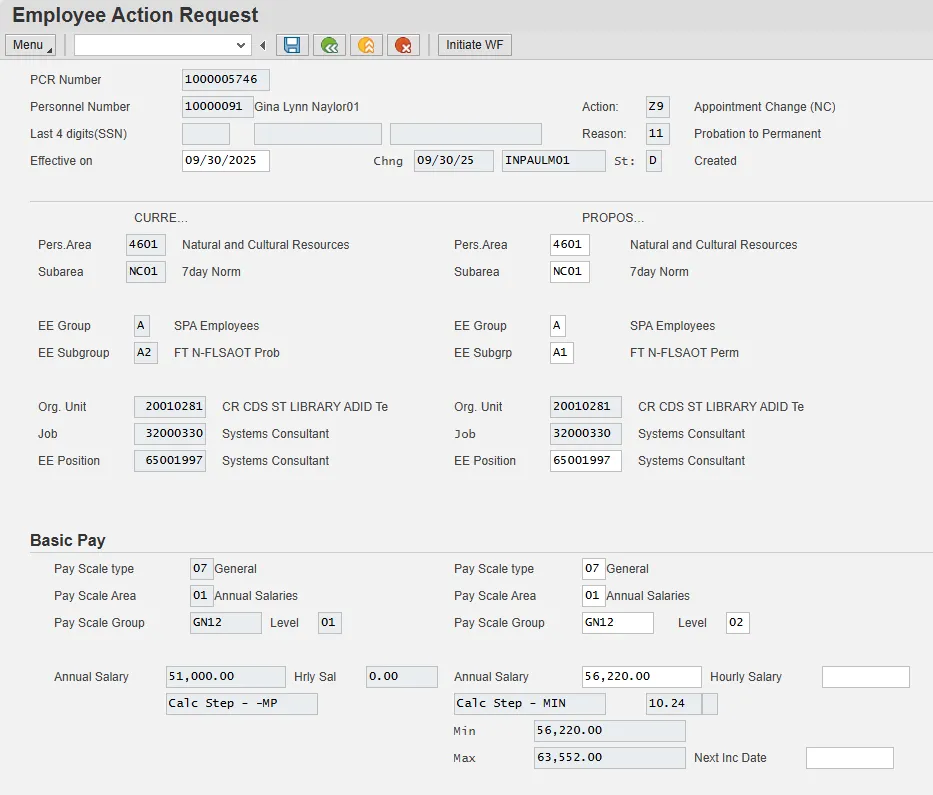Click the Reason code field 11

pos(657,134)
